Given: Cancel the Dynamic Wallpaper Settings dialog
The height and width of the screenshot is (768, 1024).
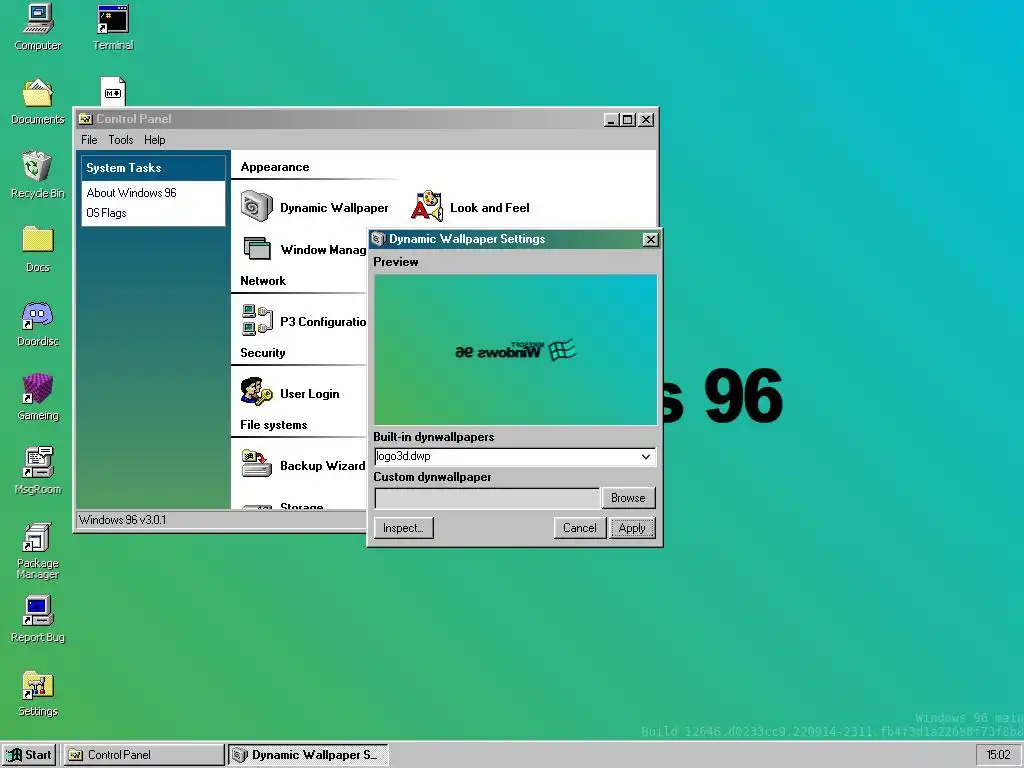Looking at the screenshot, I should tap(580, 528).
